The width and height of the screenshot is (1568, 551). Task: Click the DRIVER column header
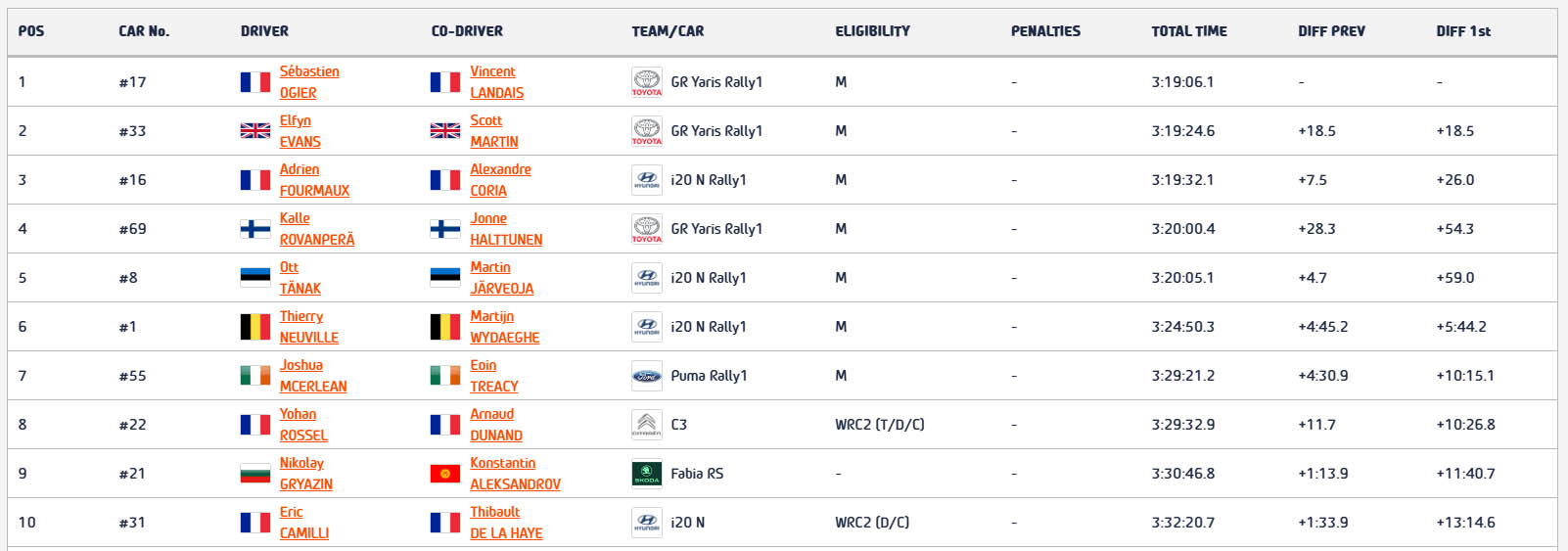tap(264, 31)
